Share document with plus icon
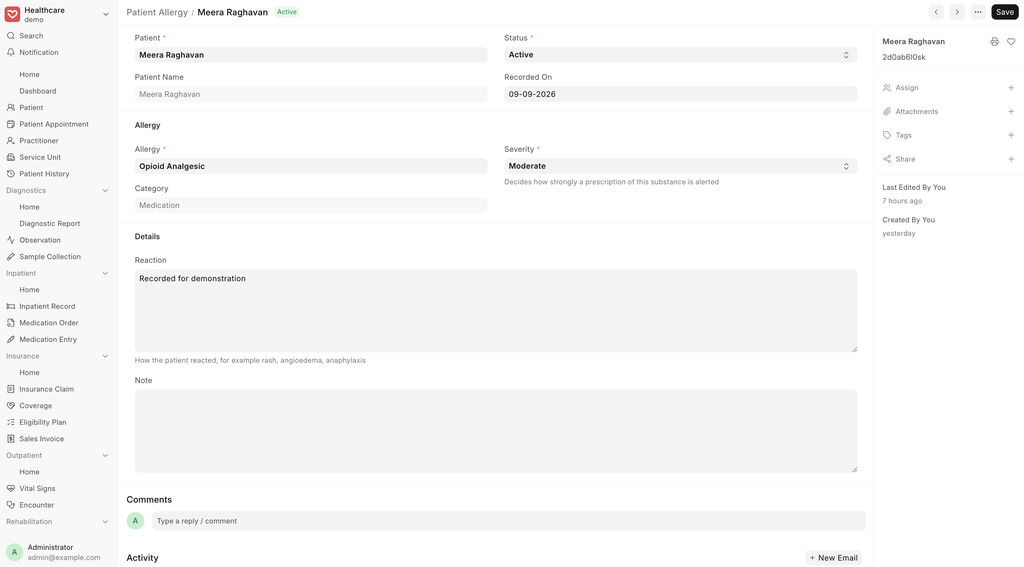Viewport: 1024px width, 567px height. point(1011,159)
